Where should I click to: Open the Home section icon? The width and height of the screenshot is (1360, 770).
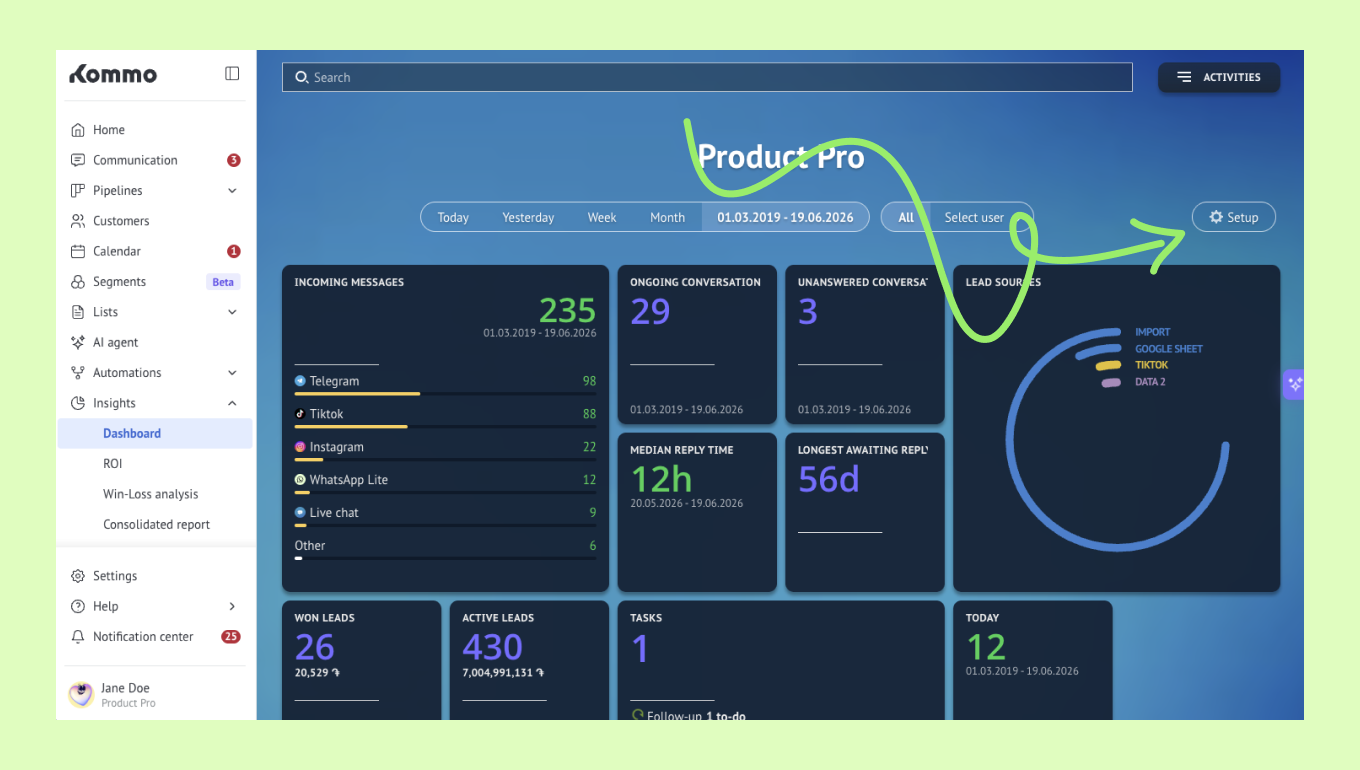[78, 130]
